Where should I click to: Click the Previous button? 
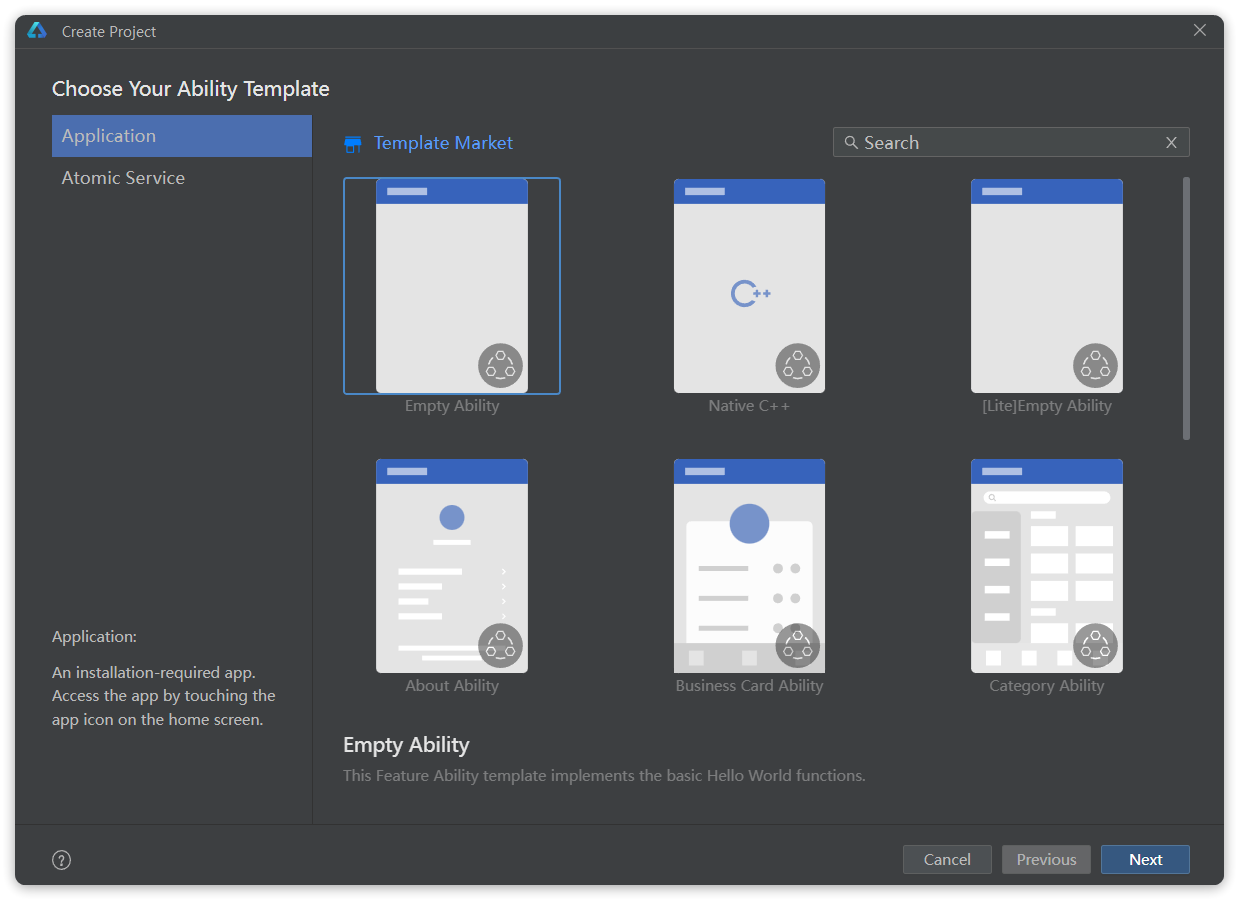(x=1046, y=860)
